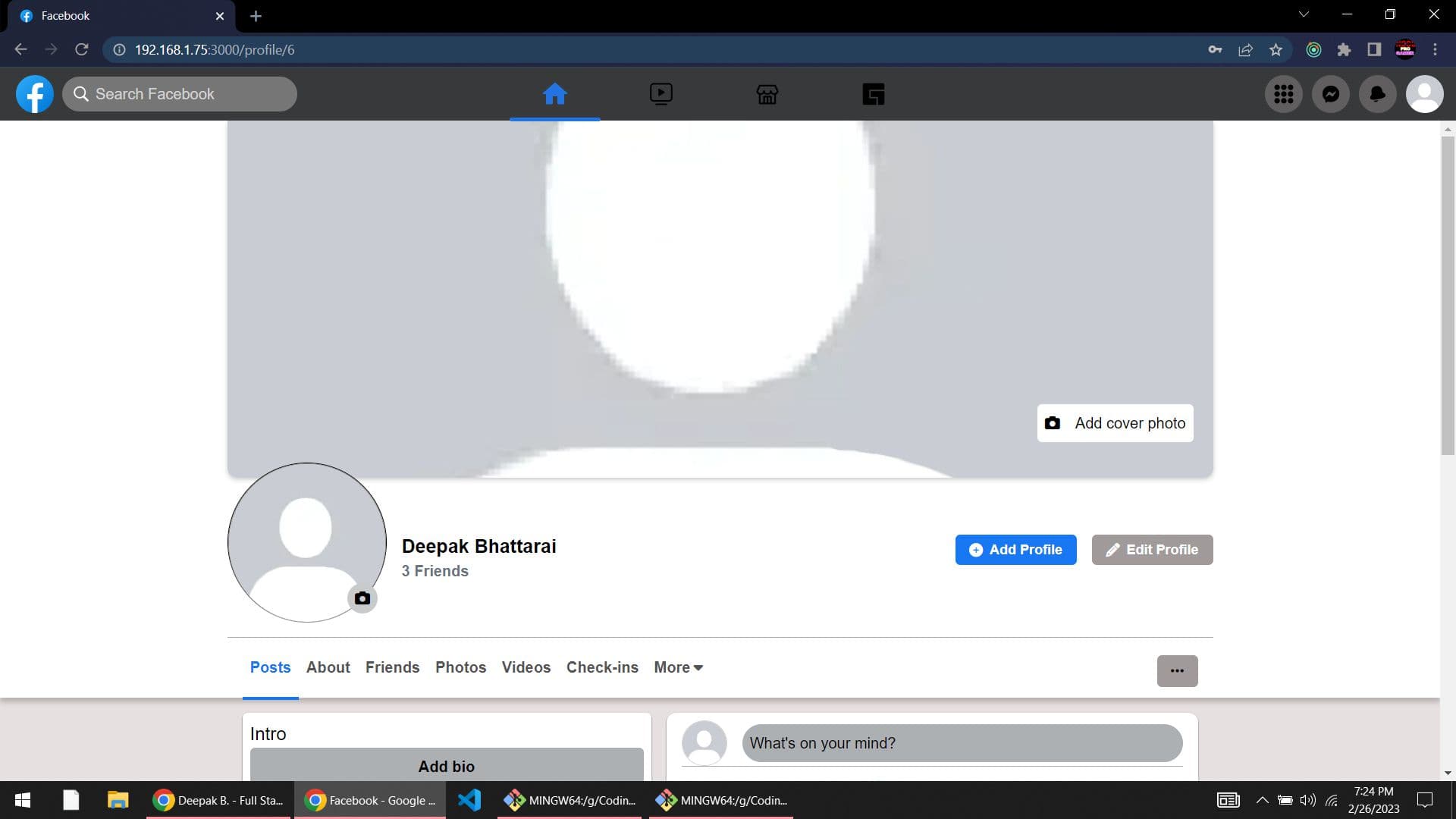Click the Facebook - Google Chrome taskbar item
The image size is (1456, 819).
370,800
